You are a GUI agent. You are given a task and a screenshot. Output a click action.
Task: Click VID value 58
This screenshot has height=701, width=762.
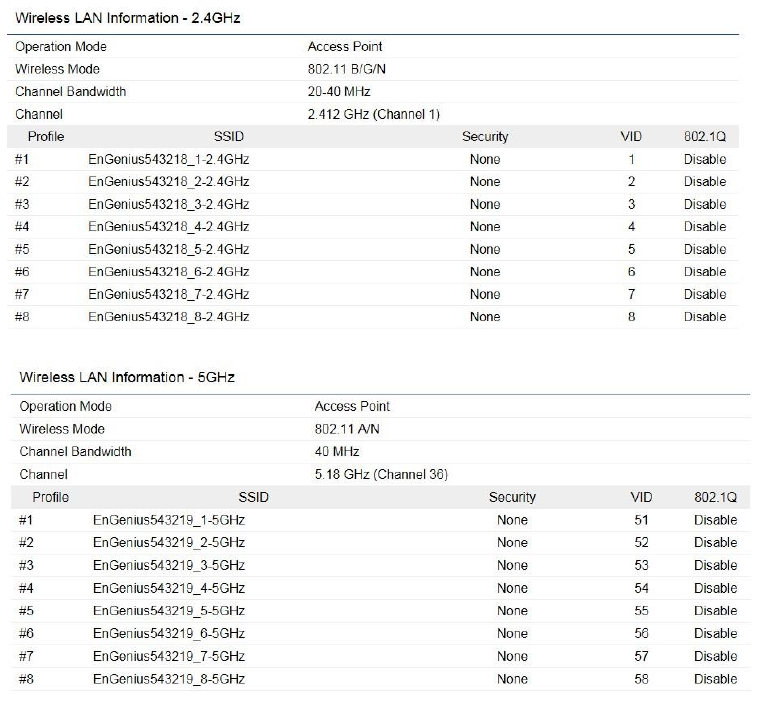pyautogui.click(x=641, y=679)
